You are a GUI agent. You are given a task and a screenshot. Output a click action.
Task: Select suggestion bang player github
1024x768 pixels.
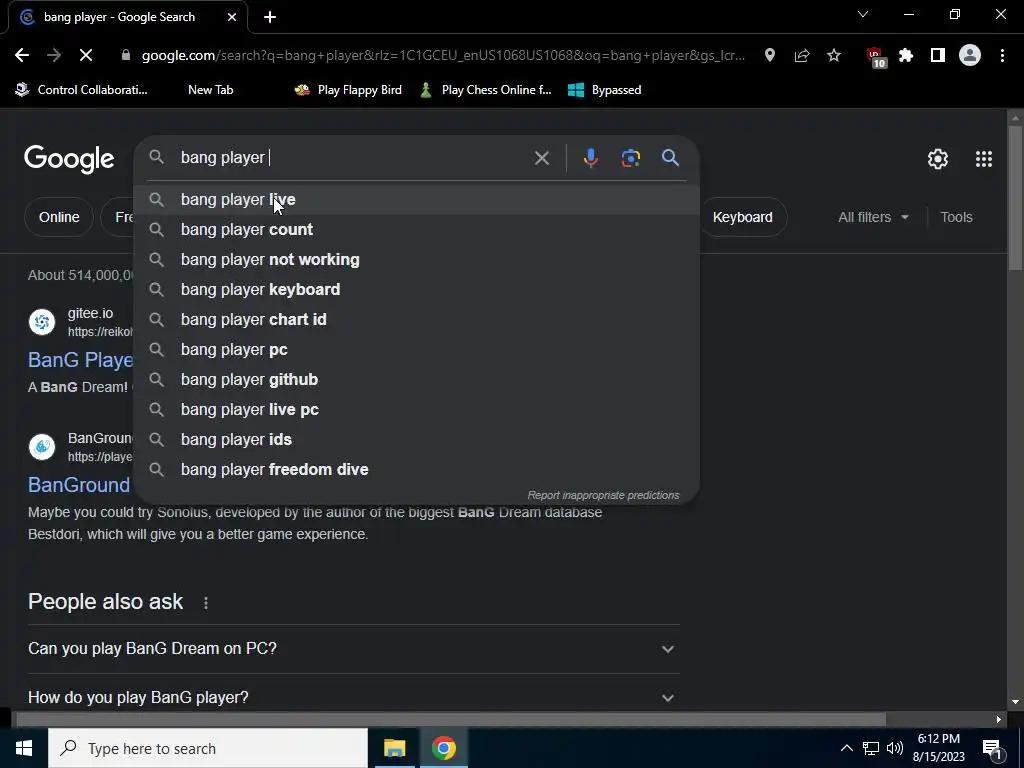pyautogui.click(x=417, y=380)
